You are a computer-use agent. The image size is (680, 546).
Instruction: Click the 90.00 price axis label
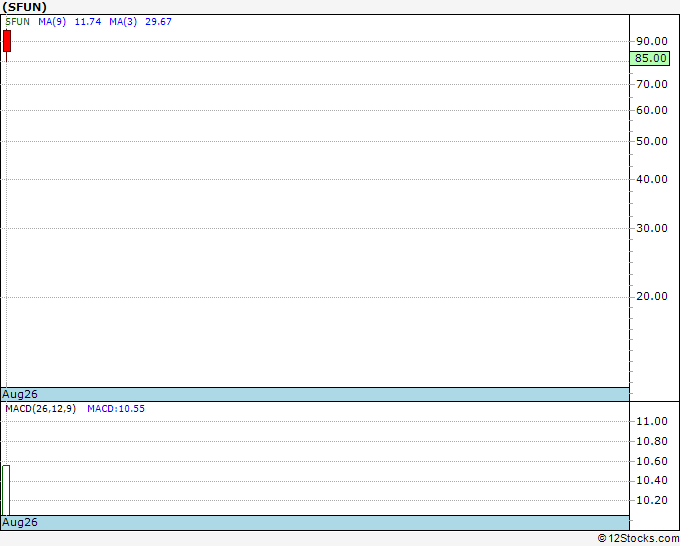[x=652, y=41]
